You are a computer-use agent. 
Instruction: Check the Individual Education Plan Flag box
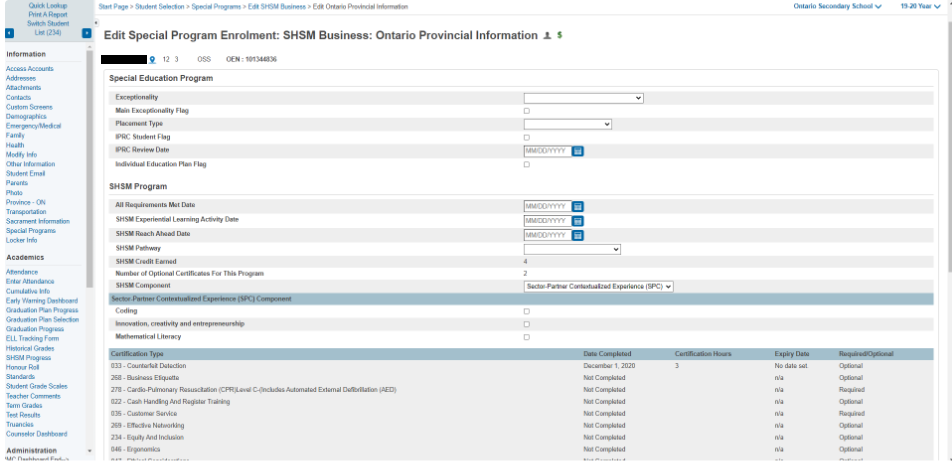pyautogui.click(x=527, y=164)
